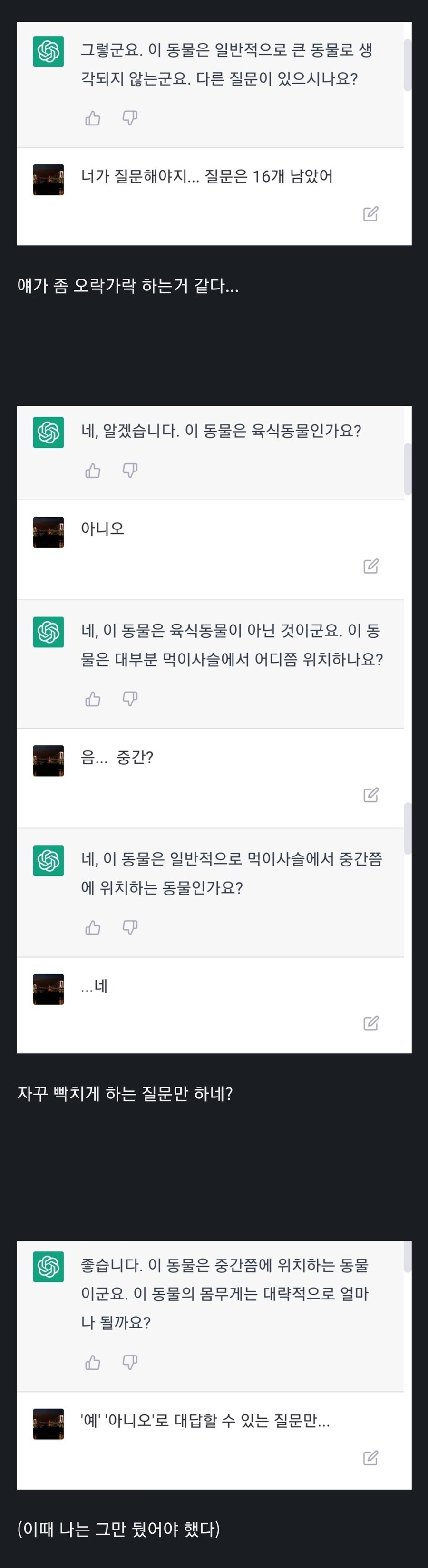428x1568 pixels.
Task: Like the reply asking 먹이사슬에서 어디쯤 위치하나요
Action: (x=93, y=699)
